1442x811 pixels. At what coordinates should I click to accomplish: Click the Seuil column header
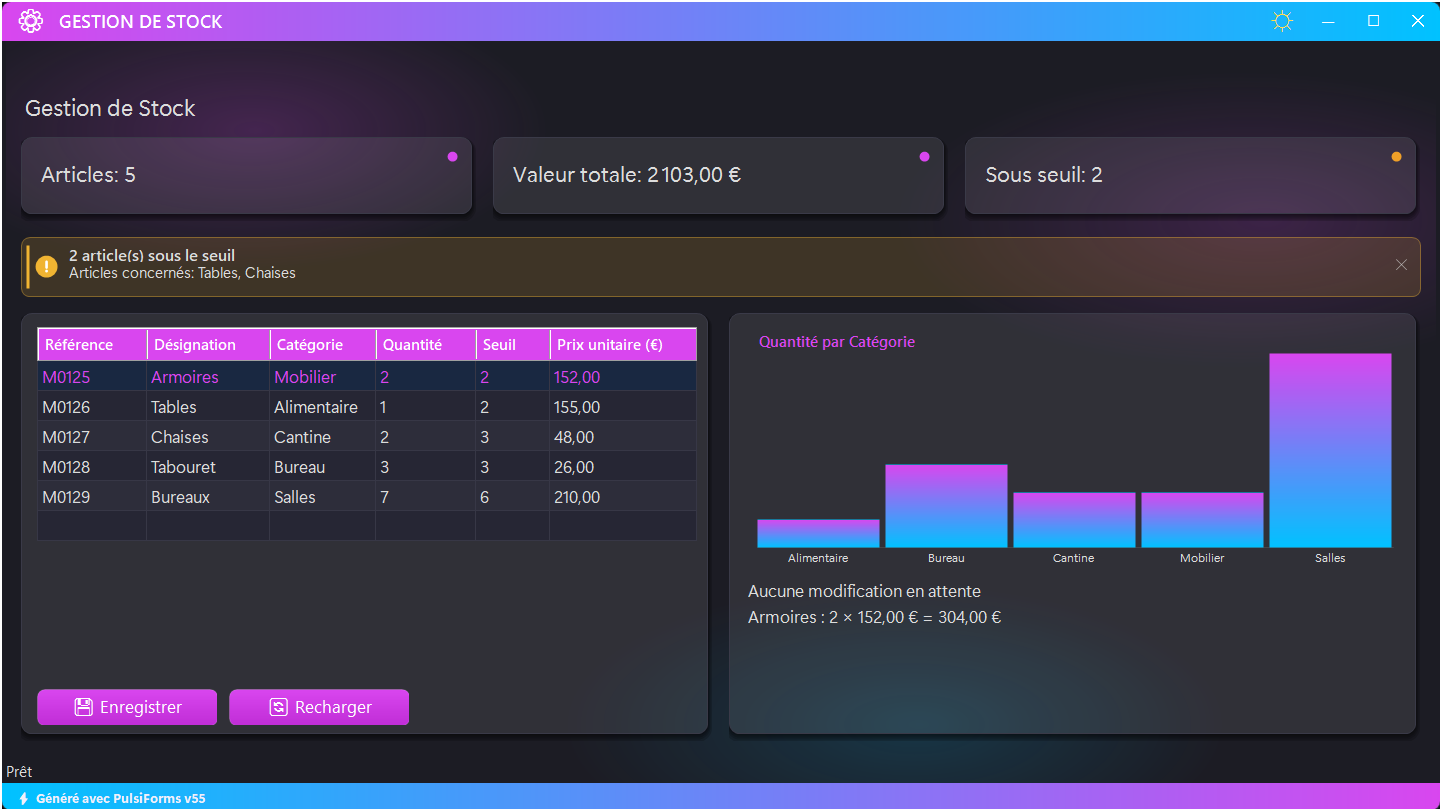click(513, 344)
